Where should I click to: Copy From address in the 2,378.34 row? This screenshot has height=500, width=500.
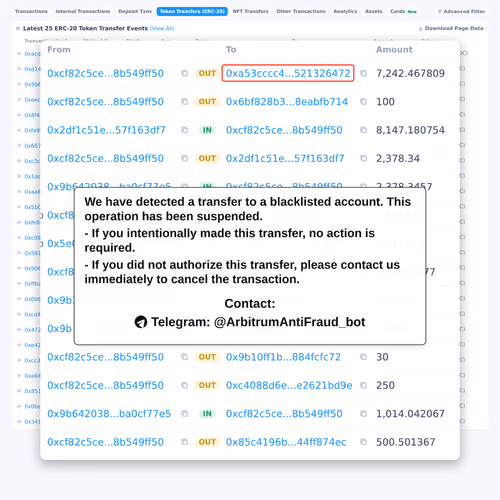(184, 158)
